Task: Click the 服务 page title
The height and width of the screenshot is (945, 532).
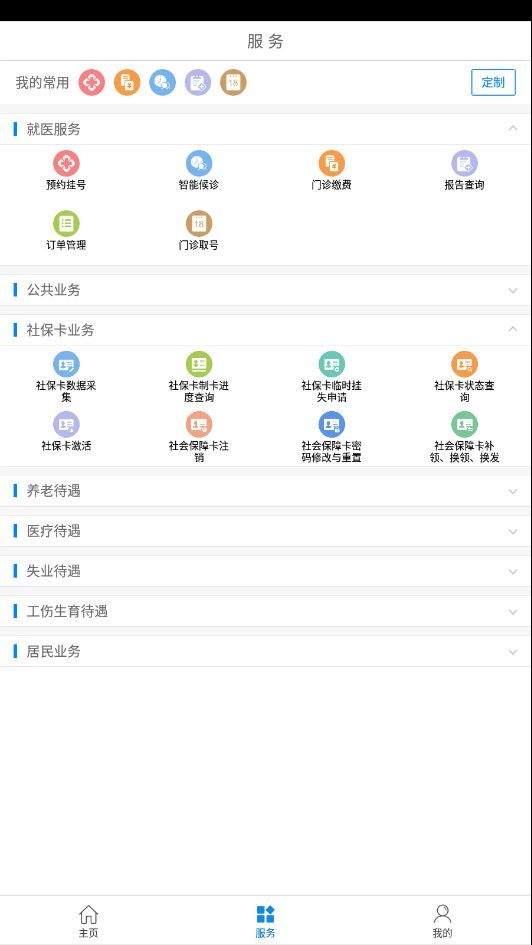Action: click(265, 41)
